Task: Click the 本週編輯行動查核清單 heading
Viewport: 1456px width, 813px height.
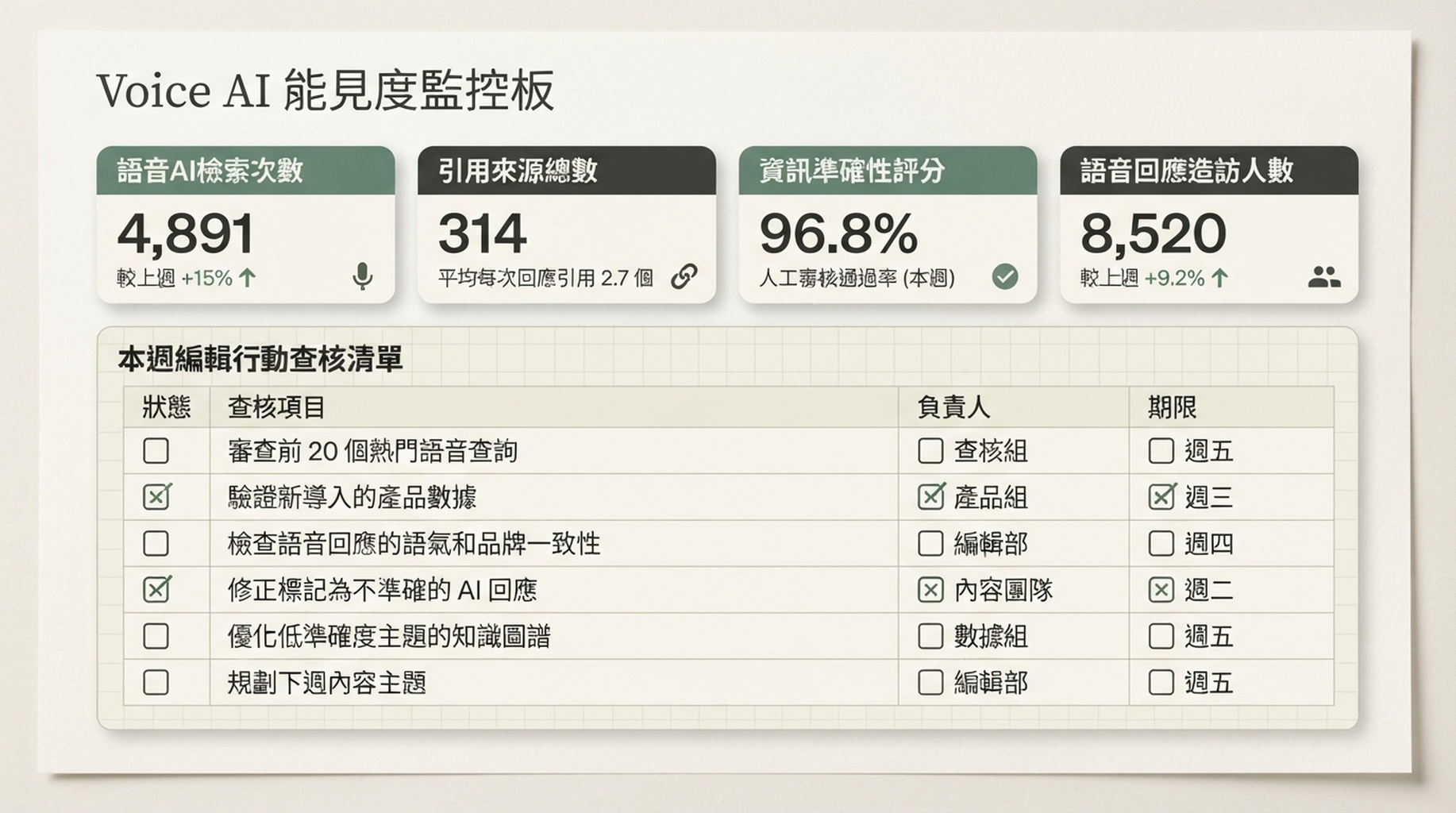Action: [260, 359]
